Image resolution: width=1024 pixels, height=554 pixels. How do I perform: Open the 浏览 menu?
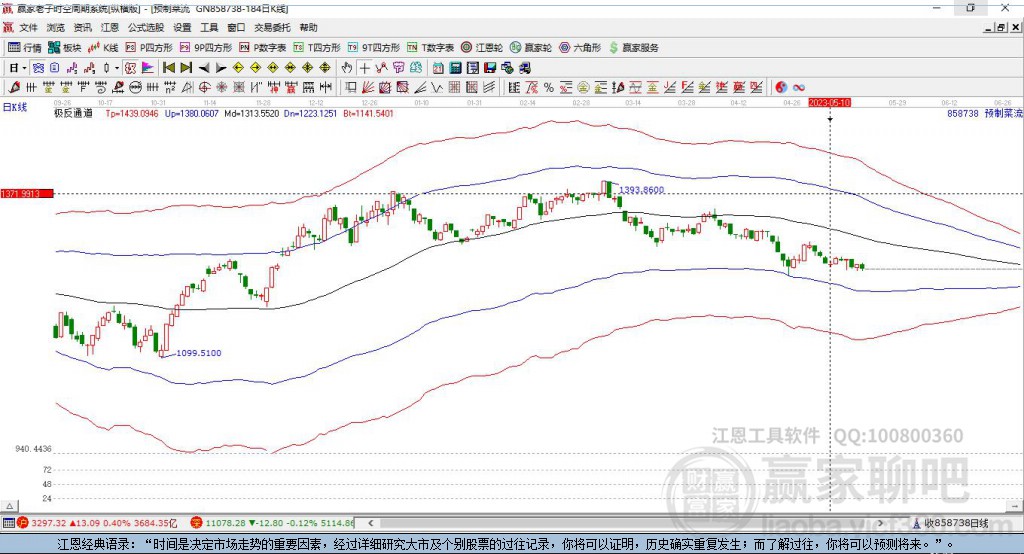(56, 27)
